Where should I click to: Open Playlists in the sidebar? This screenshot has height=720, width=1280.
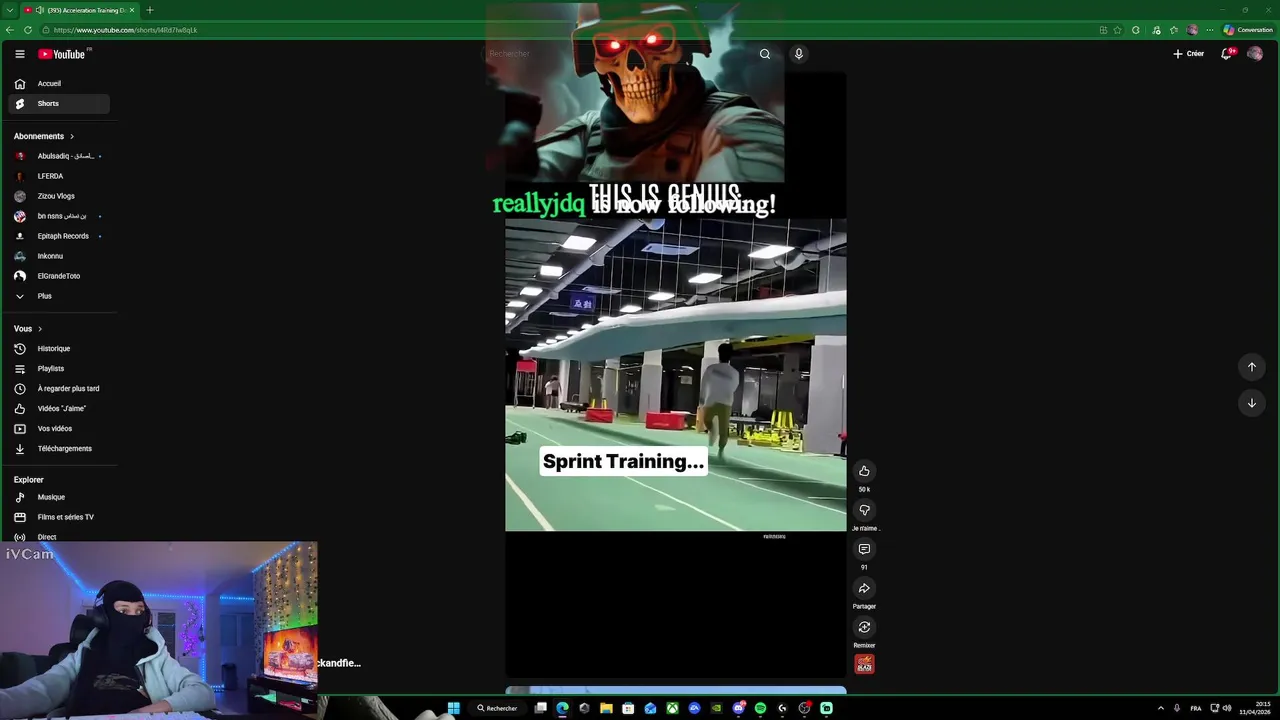[59, 369]
